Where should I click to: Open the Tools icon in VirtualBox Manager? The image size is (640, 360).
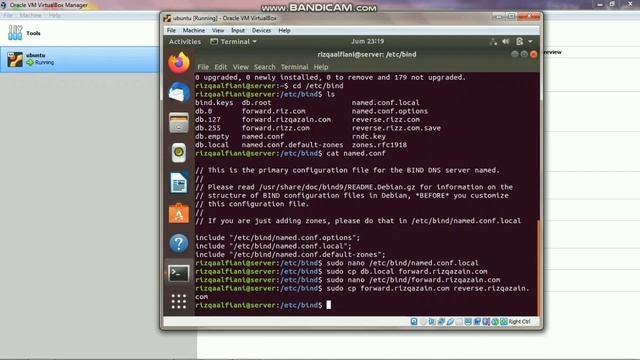(15, 33)
